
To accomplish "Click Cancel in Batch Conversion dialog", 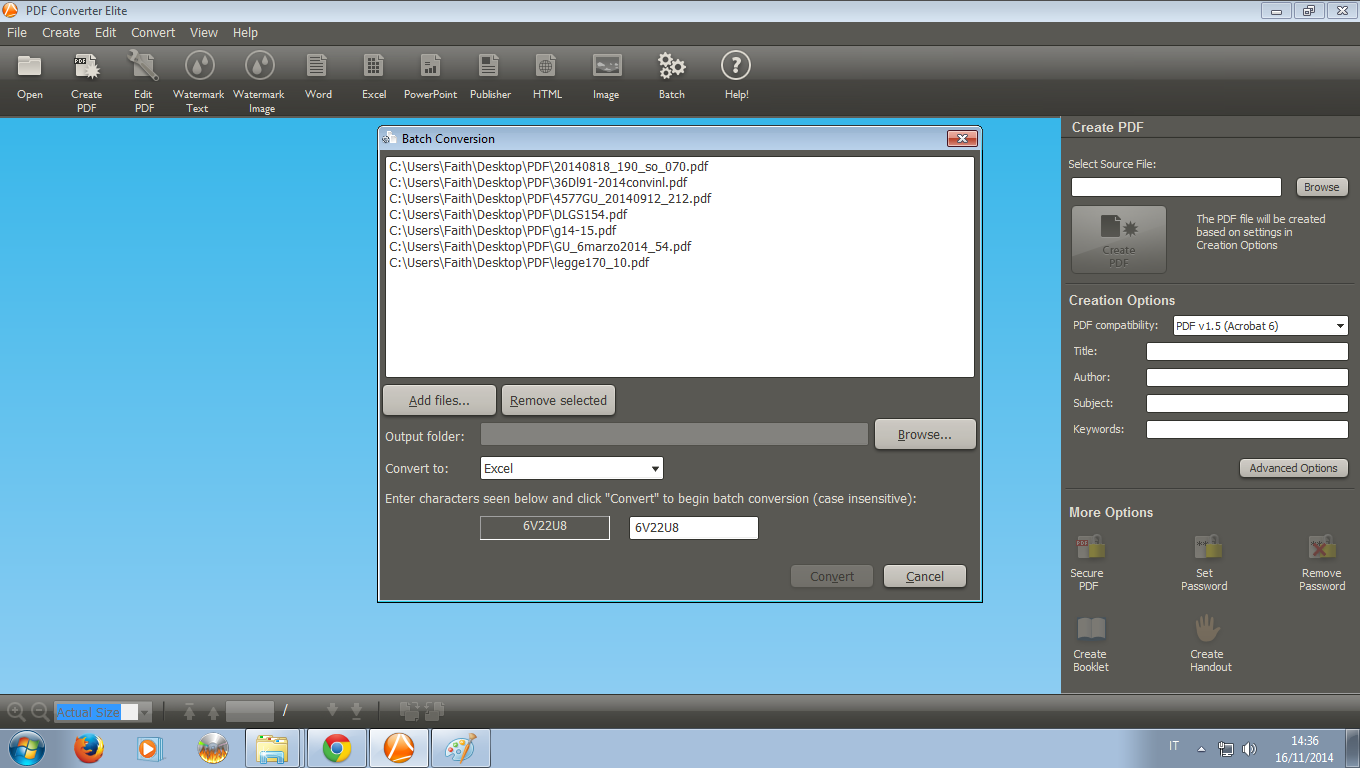I will point(925,576).
